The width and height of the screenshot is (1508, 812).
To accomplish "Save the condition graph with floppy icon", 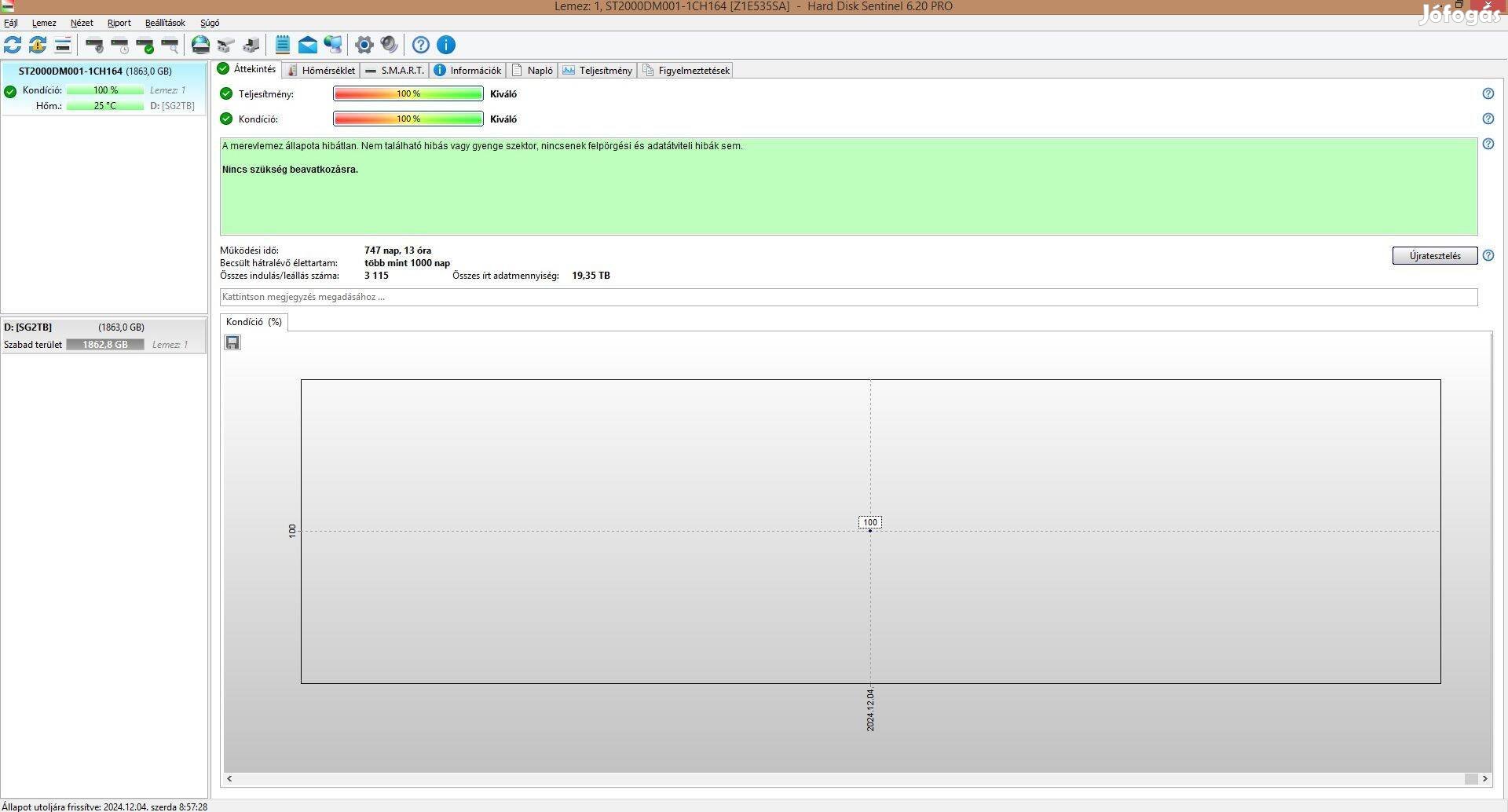I will pyautogui.click(x=232, y=342).
